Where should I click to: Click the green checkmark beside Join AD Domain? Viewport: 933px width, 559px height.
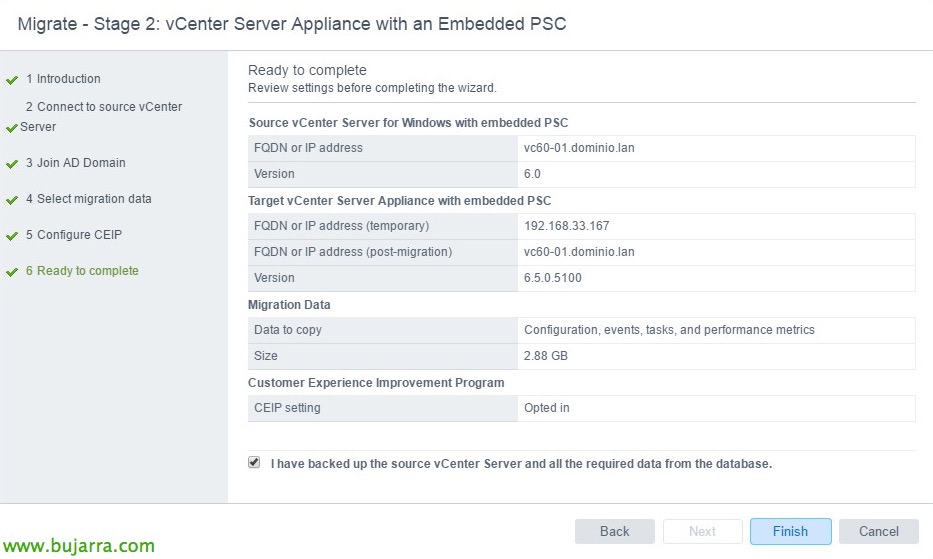(x=12, y=164)
